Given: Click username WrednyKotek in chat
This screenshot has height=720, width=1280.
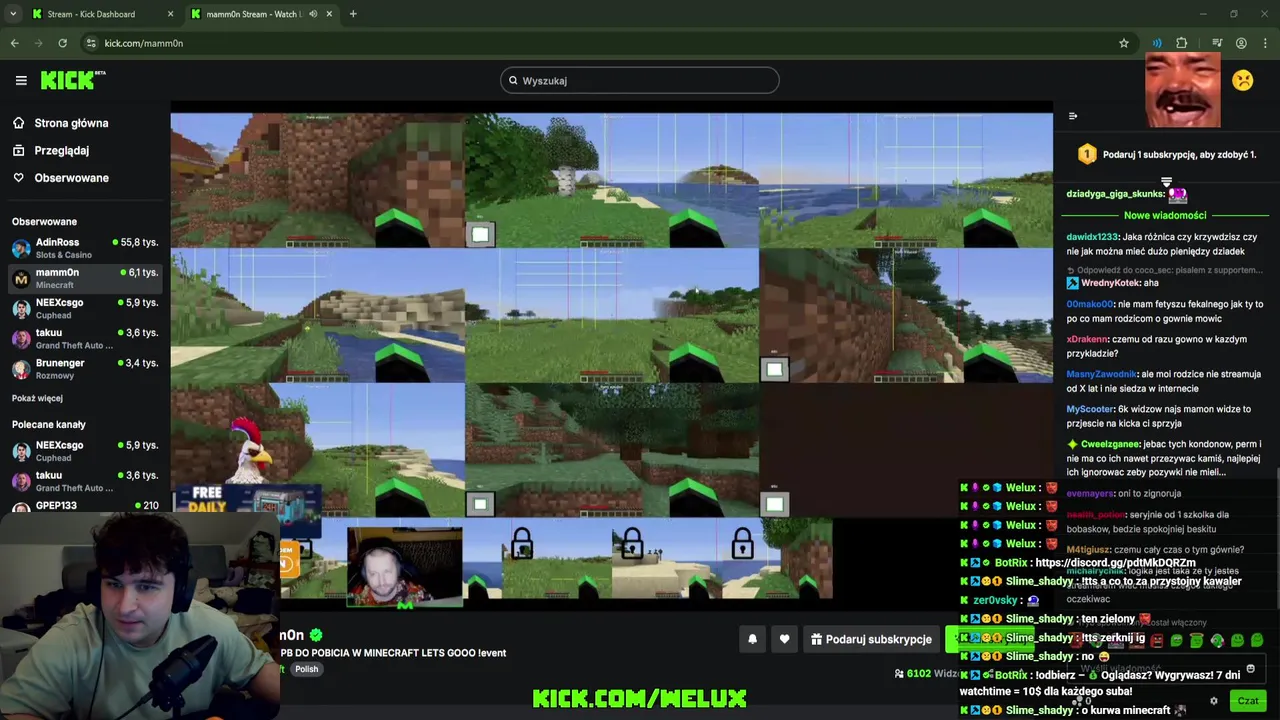Looking at the screenshot, I should pyautogui.click(x=1110, y=283).
